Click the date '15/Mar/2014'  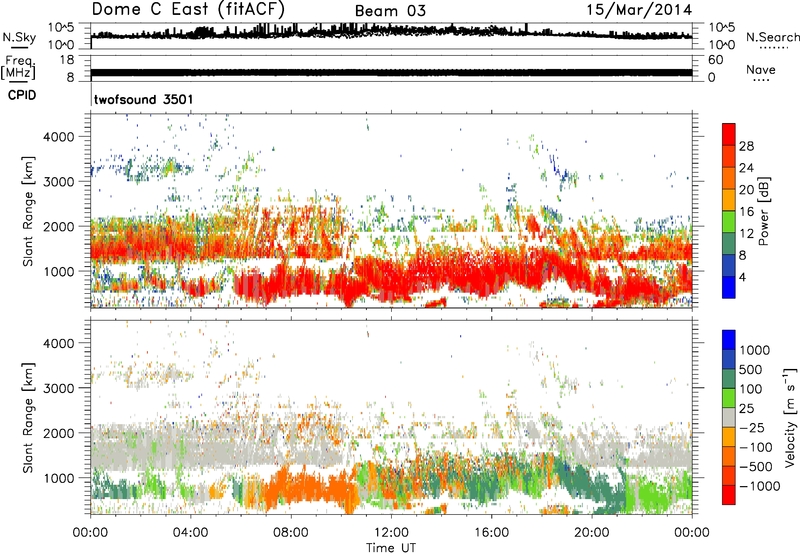(639, 10)
